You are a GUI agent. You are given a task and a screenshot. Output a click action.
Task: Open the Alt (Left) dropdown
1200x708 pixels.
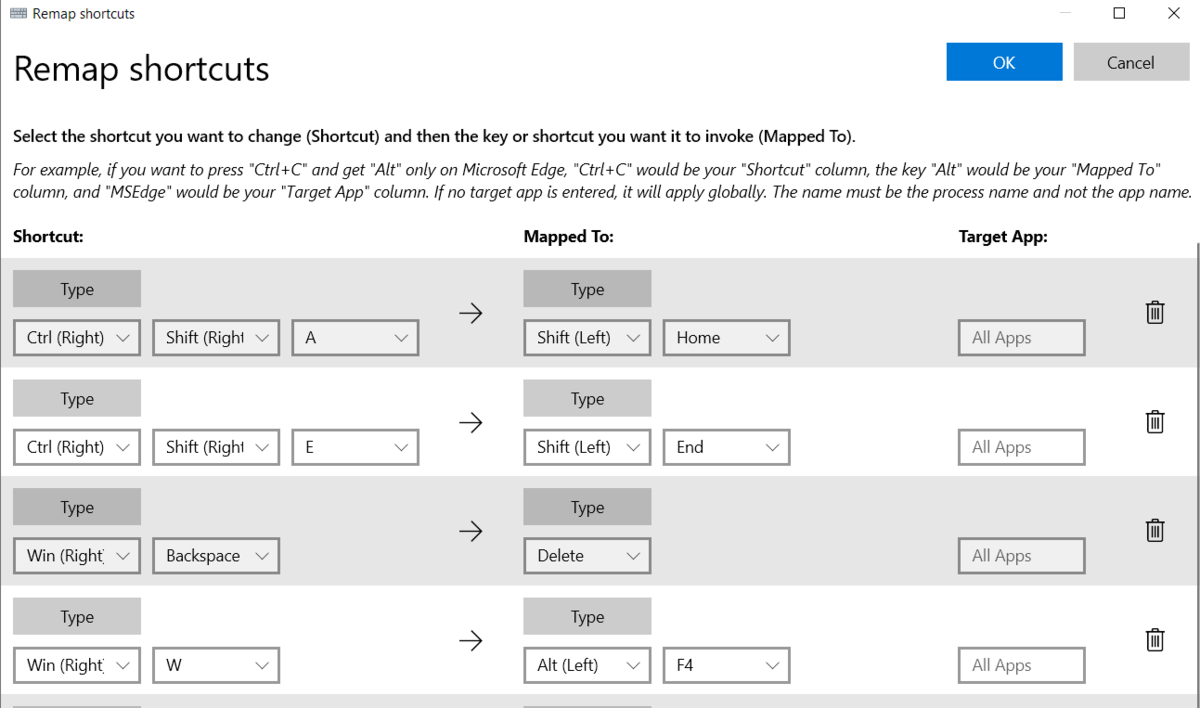pos(587,665)
